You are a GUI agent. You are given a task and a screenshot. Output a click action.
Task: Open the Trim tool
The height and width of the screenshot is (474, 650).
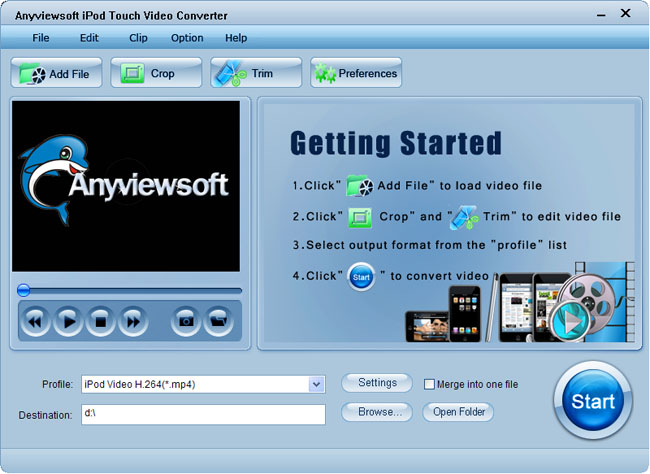click(256, 73)
